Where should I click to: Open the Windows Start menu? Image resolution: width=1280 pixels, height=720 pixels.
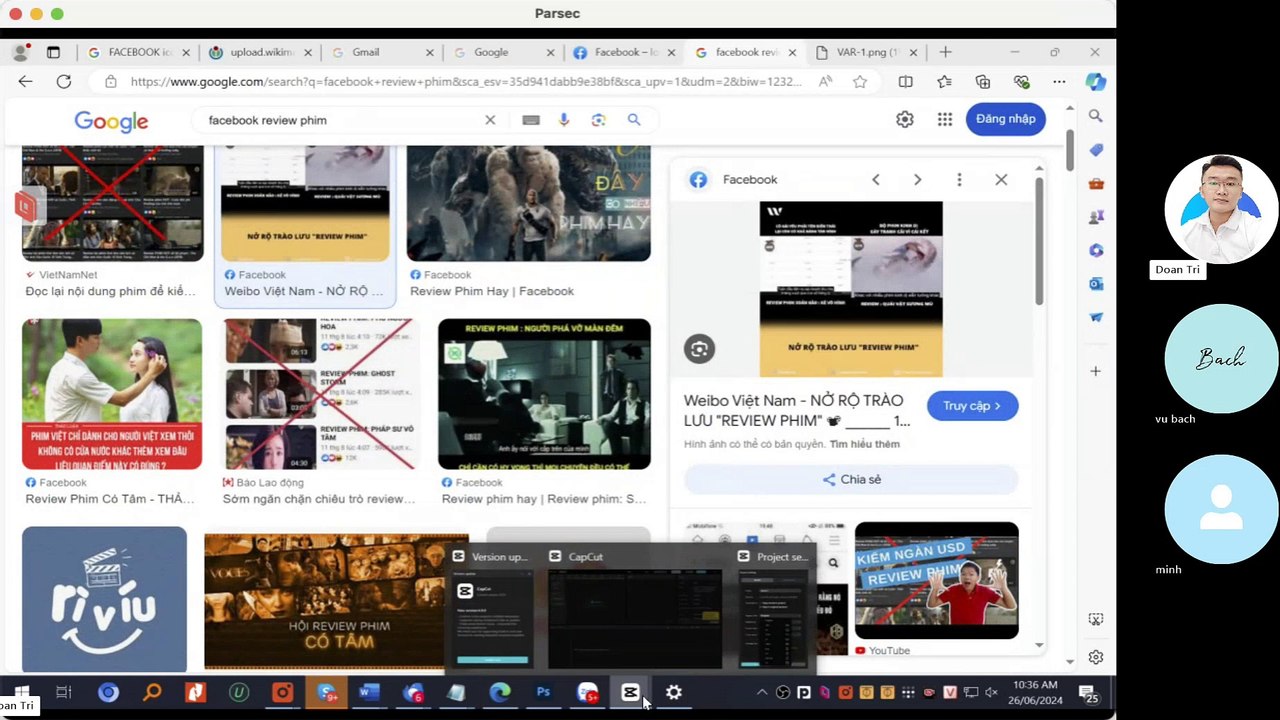tap(21, 692)
